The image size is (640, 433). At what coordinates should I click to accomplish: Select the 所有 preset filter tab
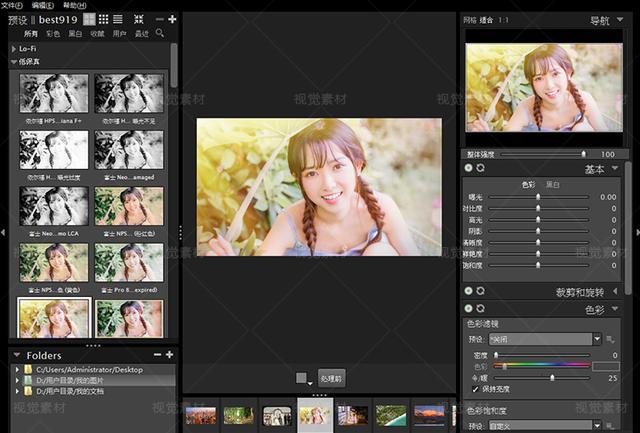[x=31, y=34]
